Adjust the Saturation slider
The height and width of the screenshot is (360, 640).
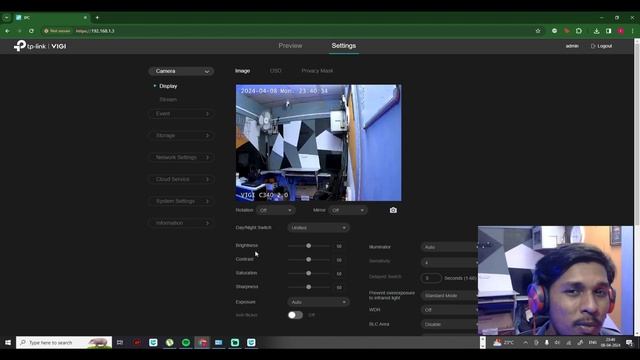coord(309,273)
